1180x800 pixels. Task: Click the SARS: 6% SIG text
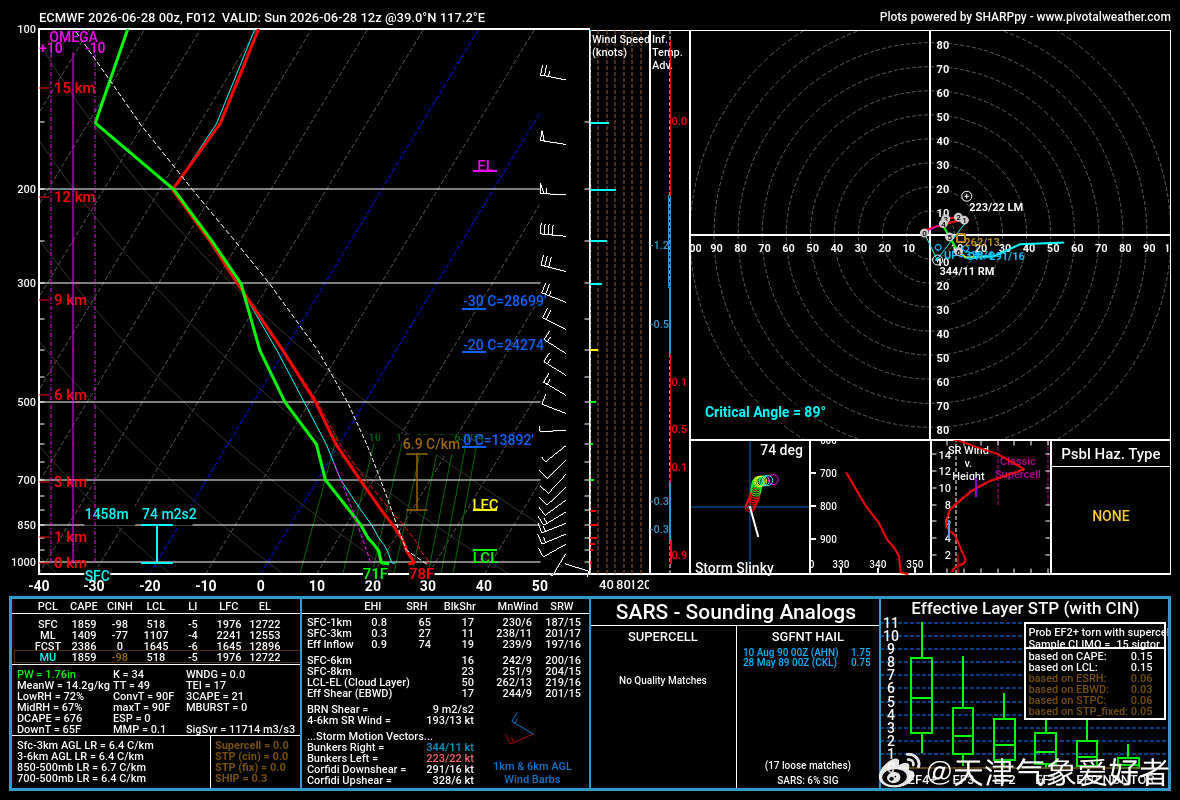coord(807,780)
